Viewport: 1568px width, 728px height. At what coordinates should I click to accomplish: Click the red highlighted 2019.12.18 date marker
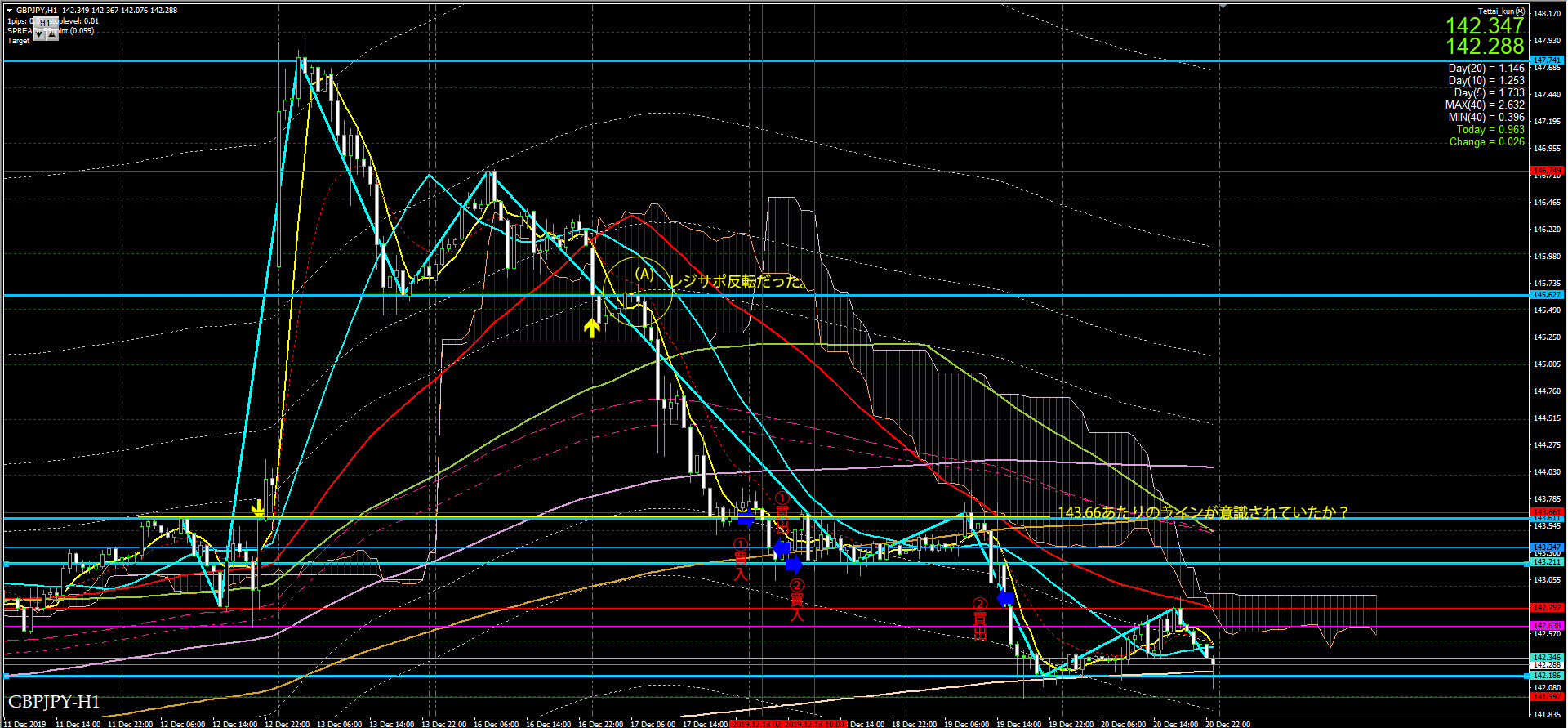click(x=756, y=724)
